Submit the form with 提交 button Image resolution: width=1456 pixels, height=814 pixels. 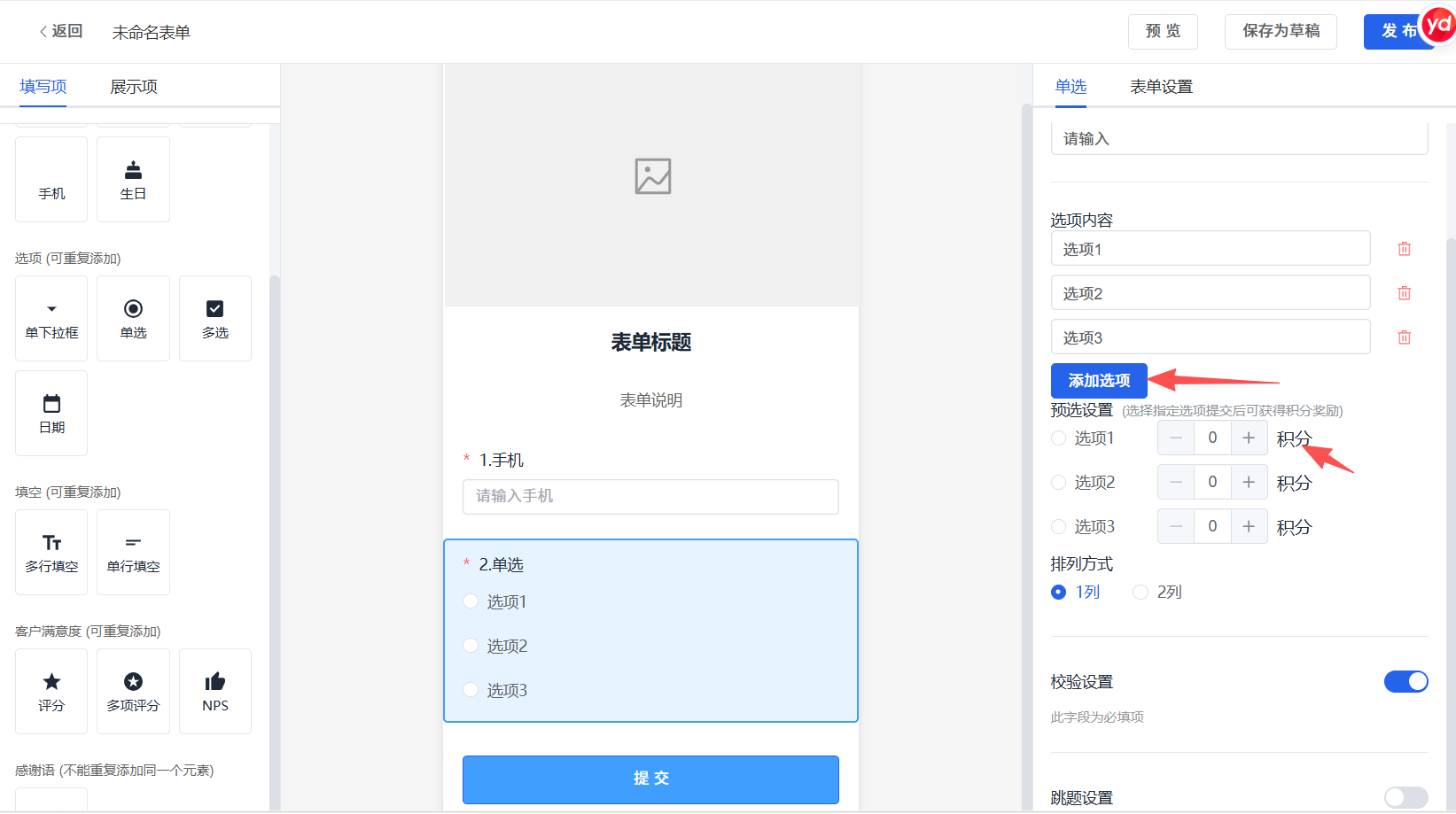[x=650, y=779]
